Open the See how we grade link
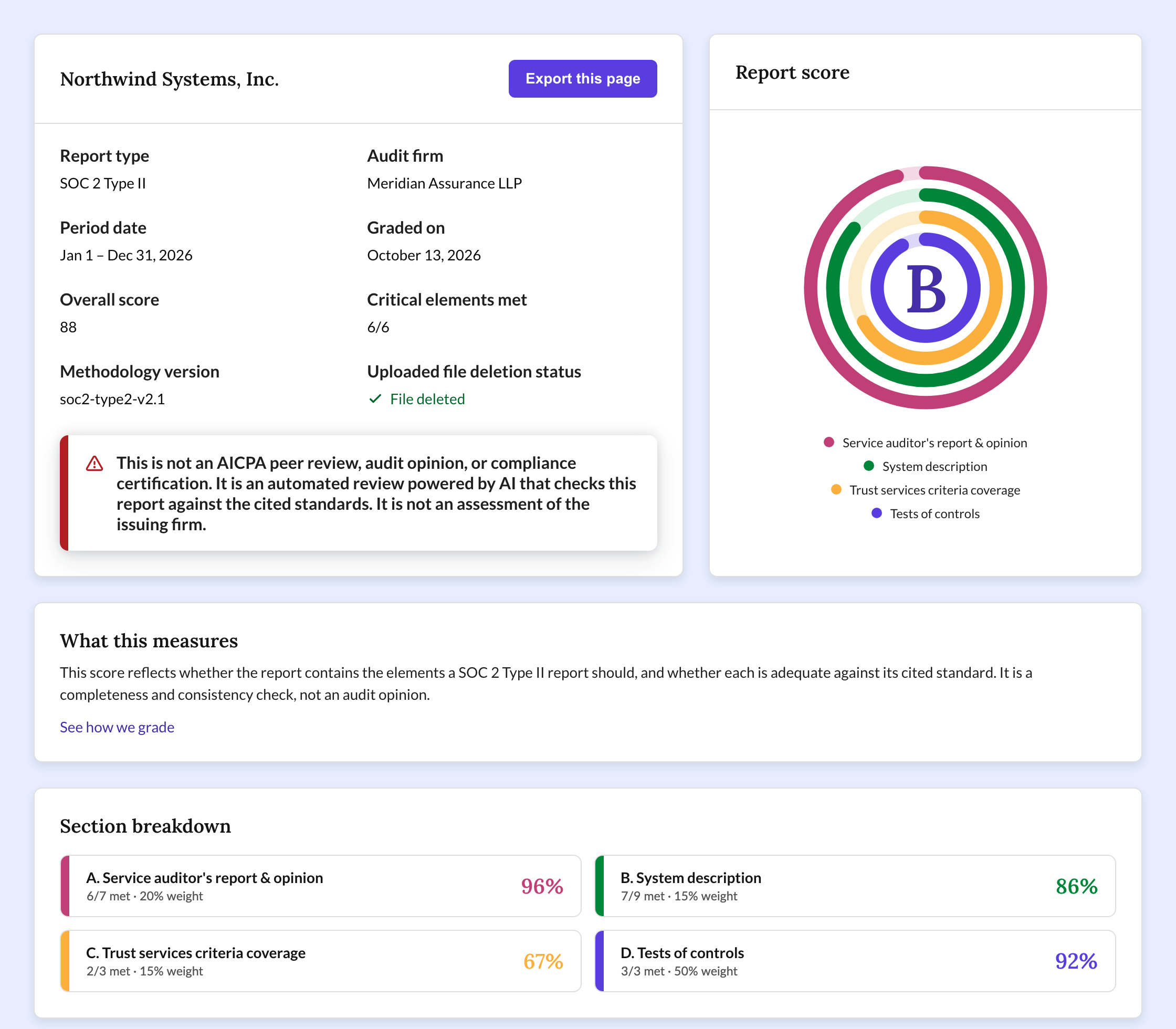Viewport: 1176px width, 1029px height. [117, 727]
